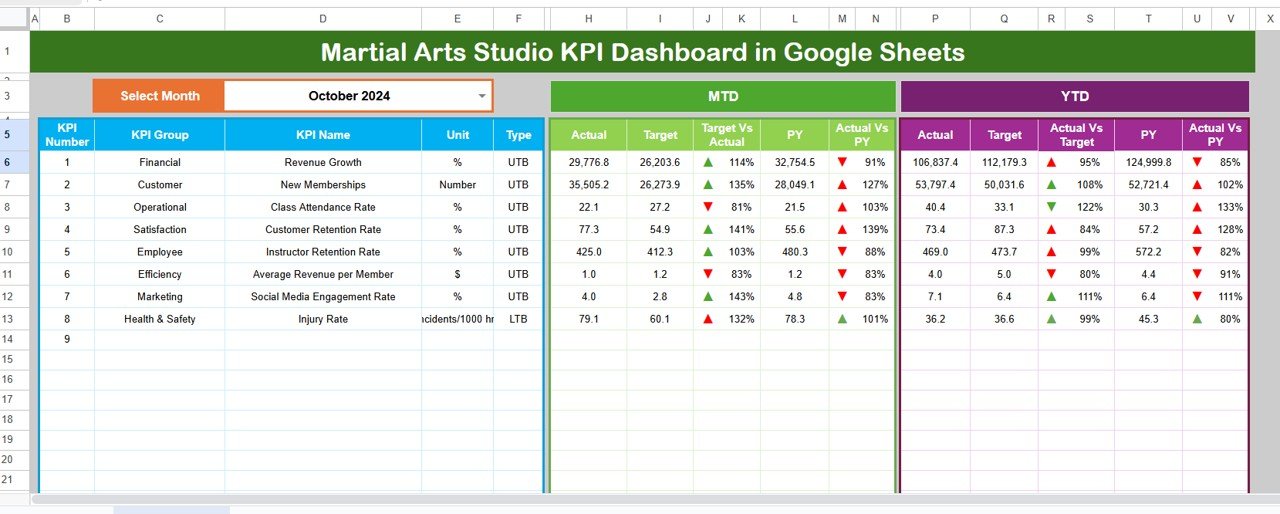Click the purple YTD section banner
This screenshot has height=514, width=1280.
(x=1074, y=96)
